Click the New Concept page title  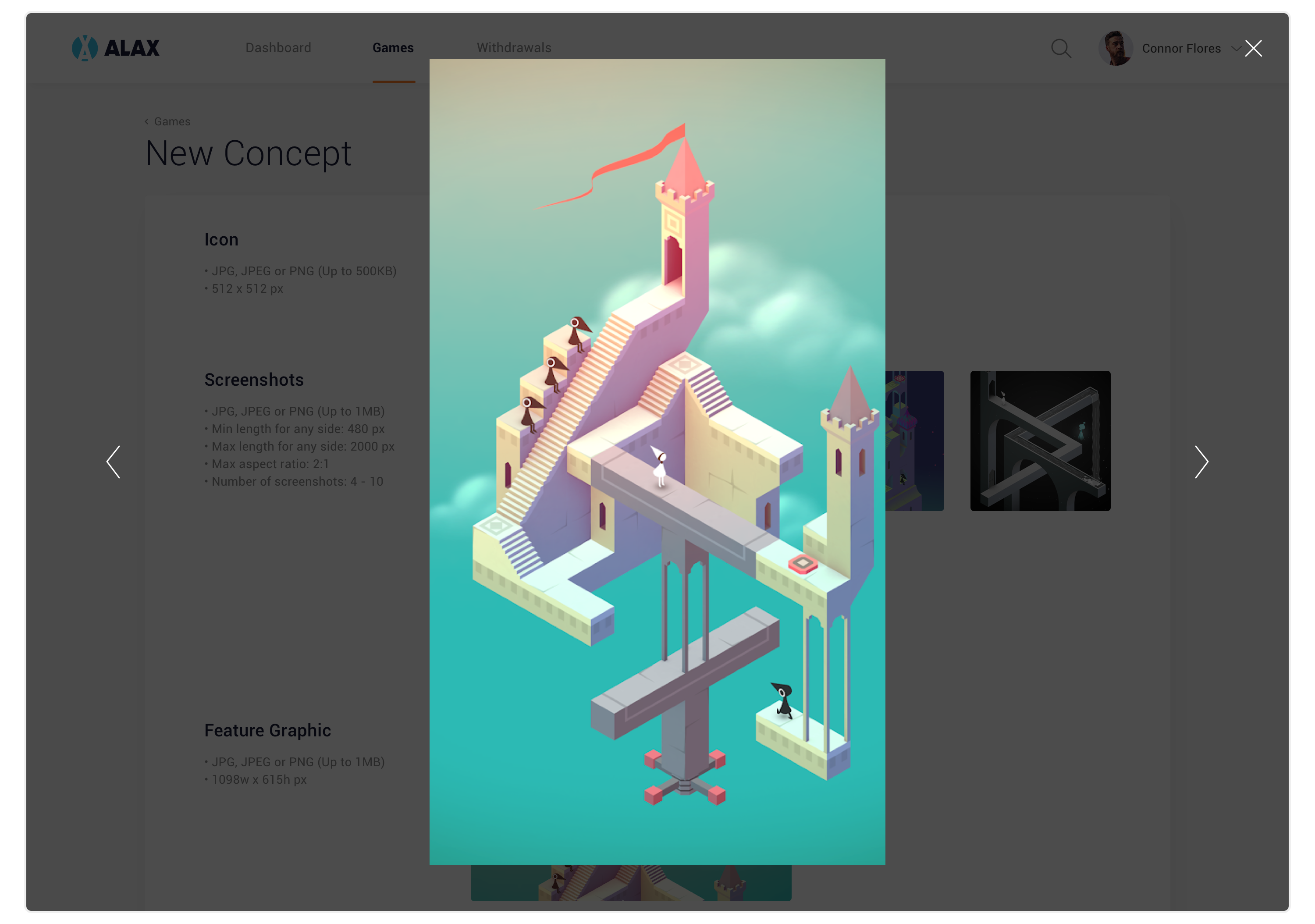pyautogui.click(x=248, y=153)
